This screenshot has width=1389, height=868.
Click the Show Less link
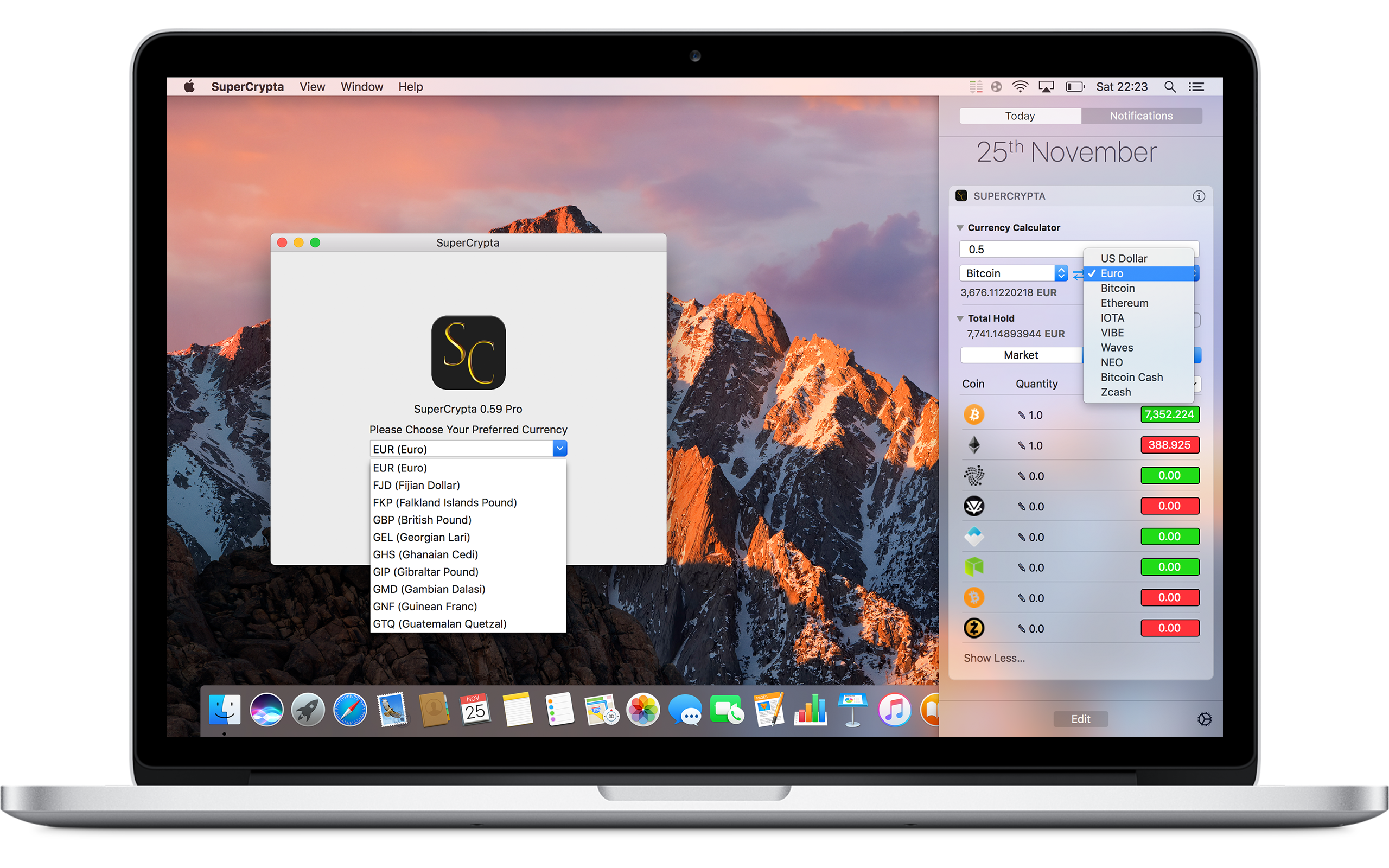click(x=993, y=658)
